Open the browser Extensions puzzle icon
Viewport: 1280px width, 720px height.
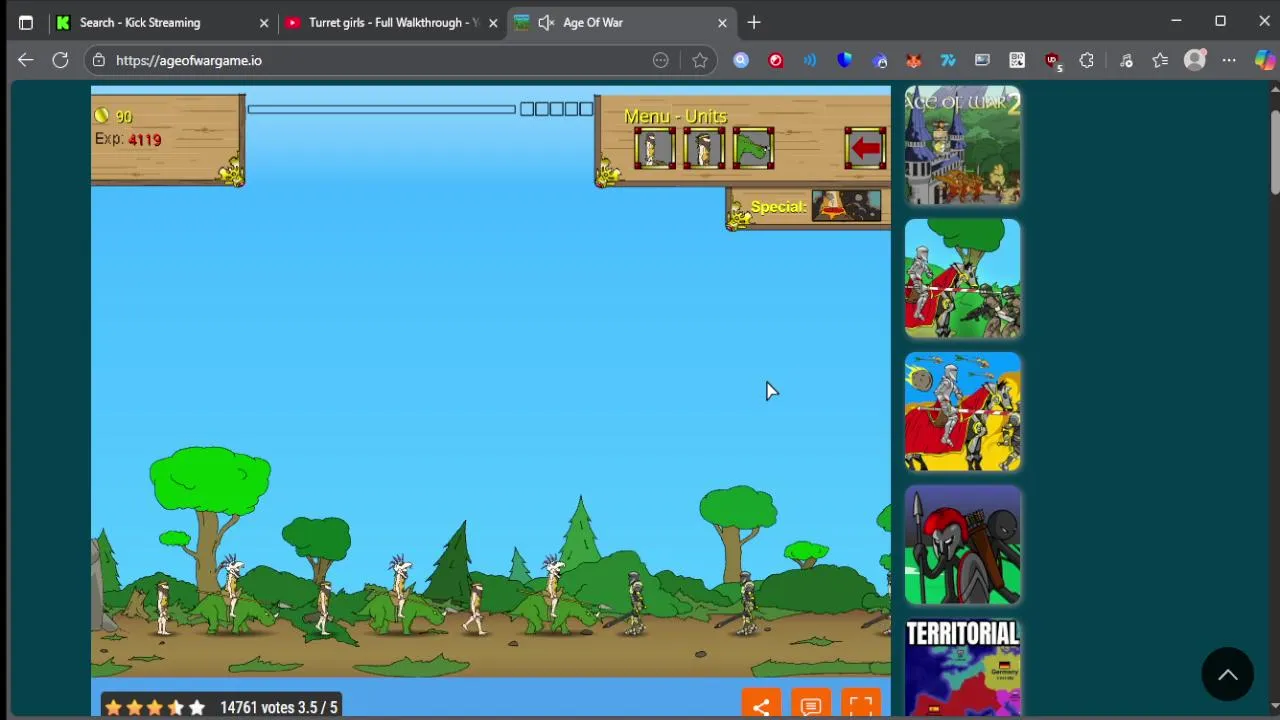pos(1087,60)
